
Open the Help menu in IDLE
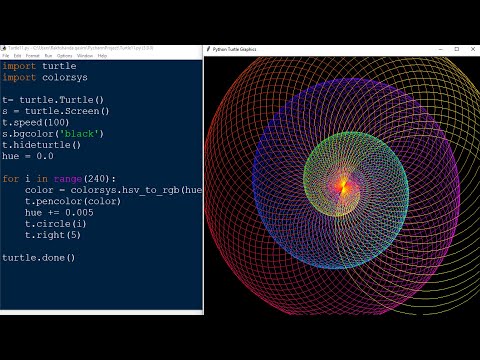click(102, 56)
